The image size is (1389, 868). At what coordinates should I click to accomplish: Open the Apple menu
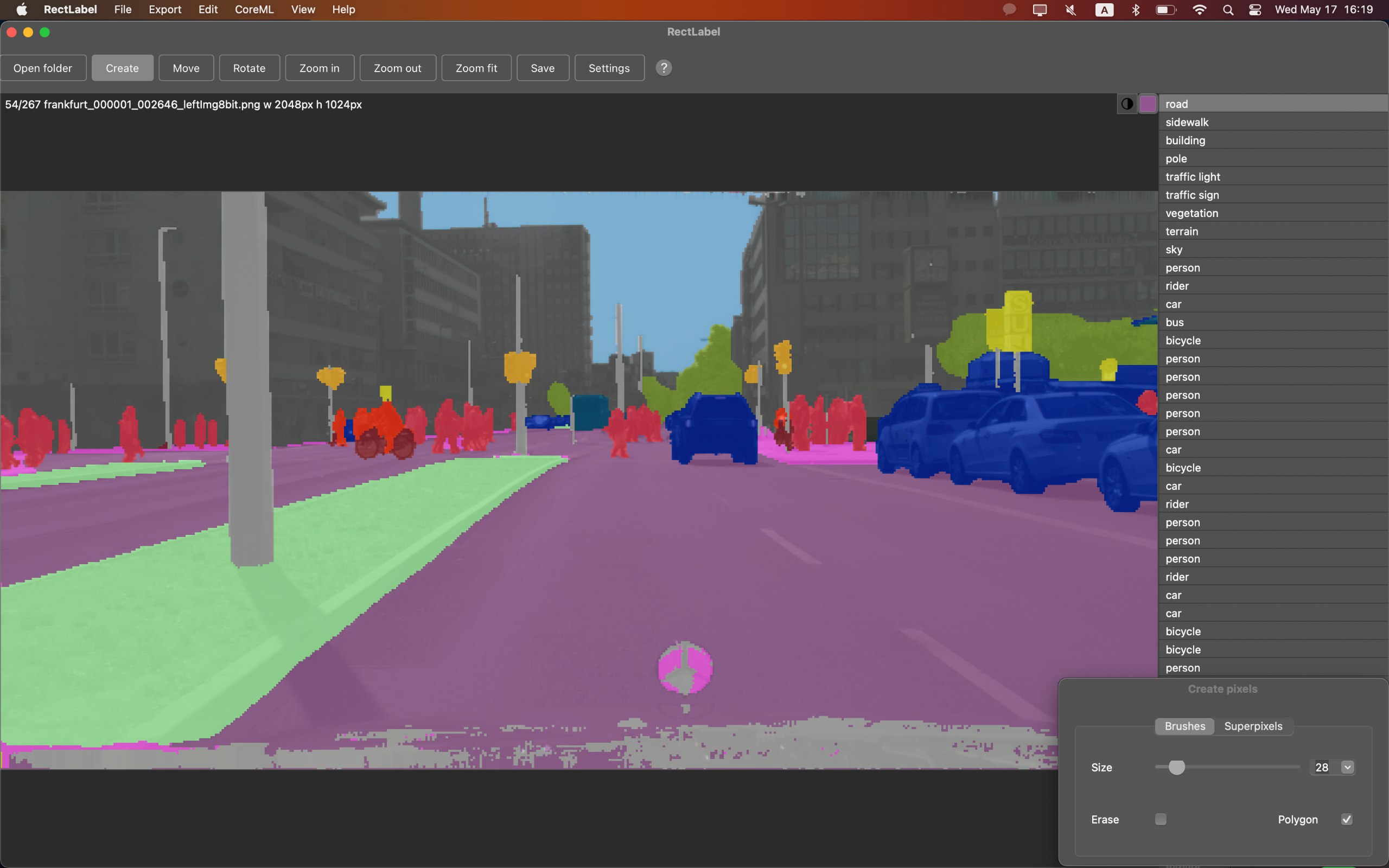pos(22,10)
